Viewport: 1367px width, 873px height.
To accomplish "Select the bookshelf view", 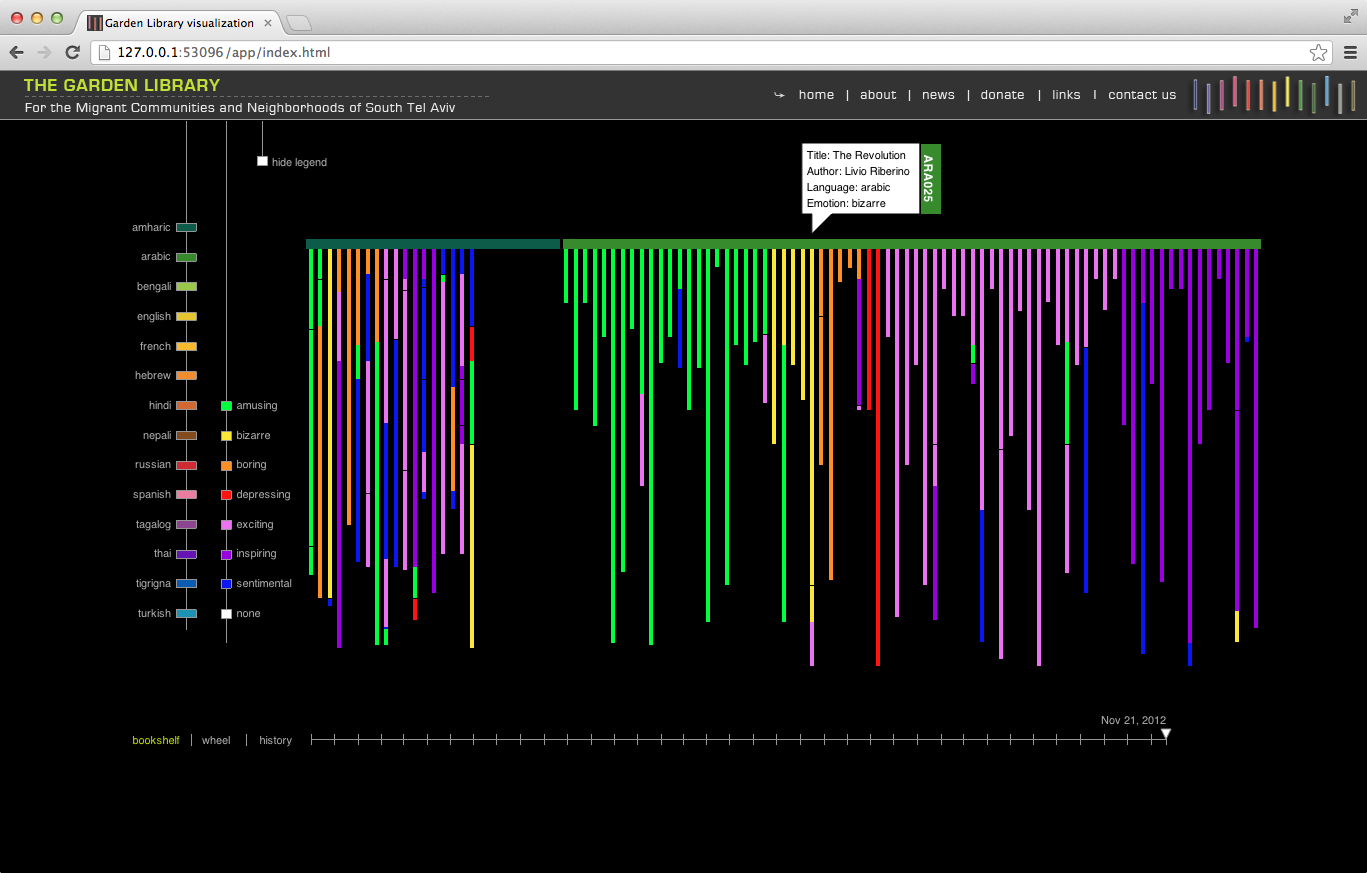I will [156, 740].
